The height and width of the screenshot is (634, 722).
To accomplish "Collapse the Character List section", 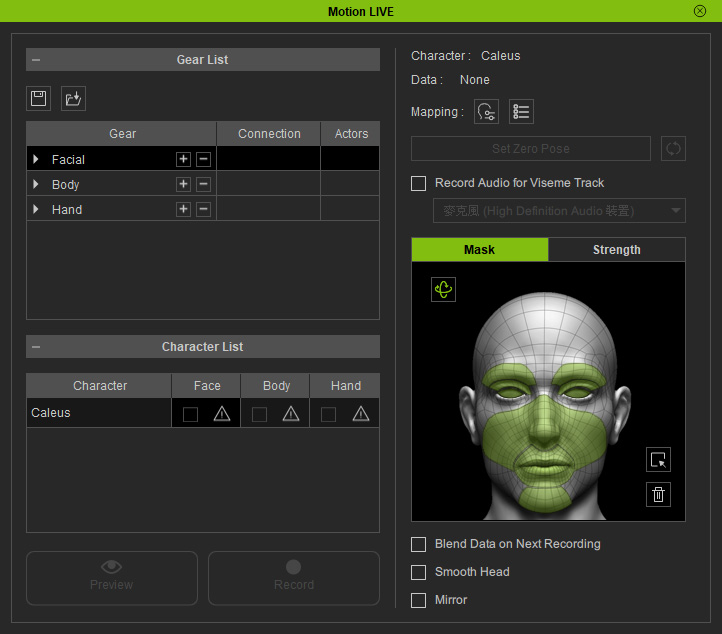I will click(x=36, y=347).
